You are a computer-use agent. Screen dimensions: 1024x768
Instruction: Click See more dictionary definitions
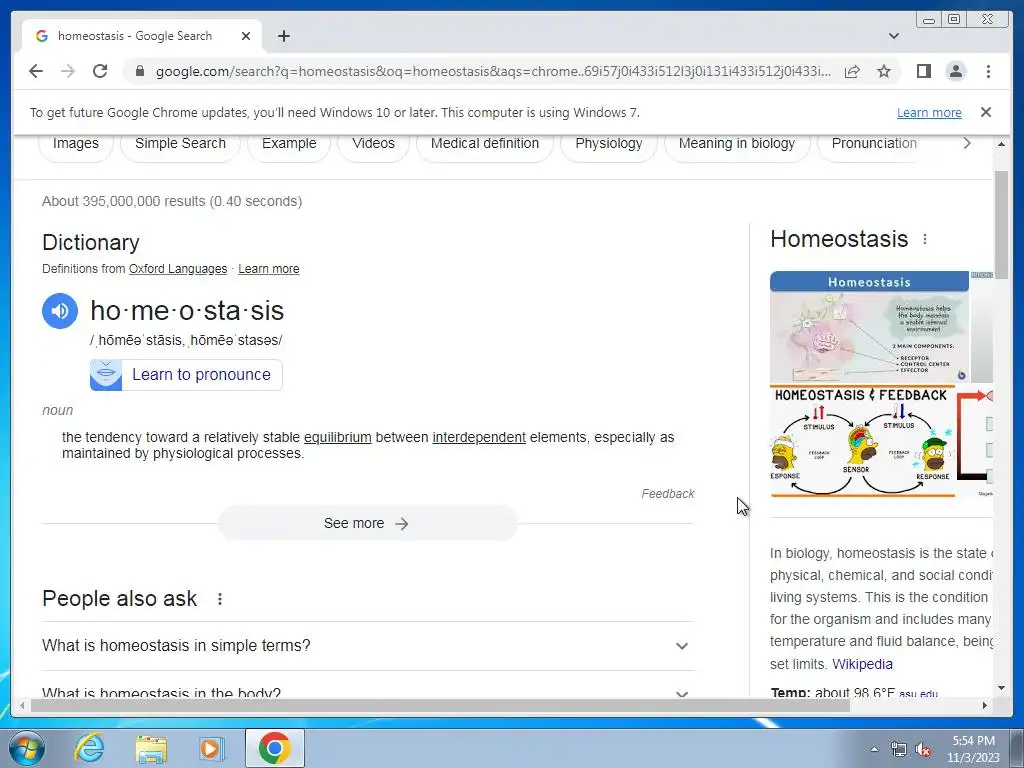tap(368, 523)
